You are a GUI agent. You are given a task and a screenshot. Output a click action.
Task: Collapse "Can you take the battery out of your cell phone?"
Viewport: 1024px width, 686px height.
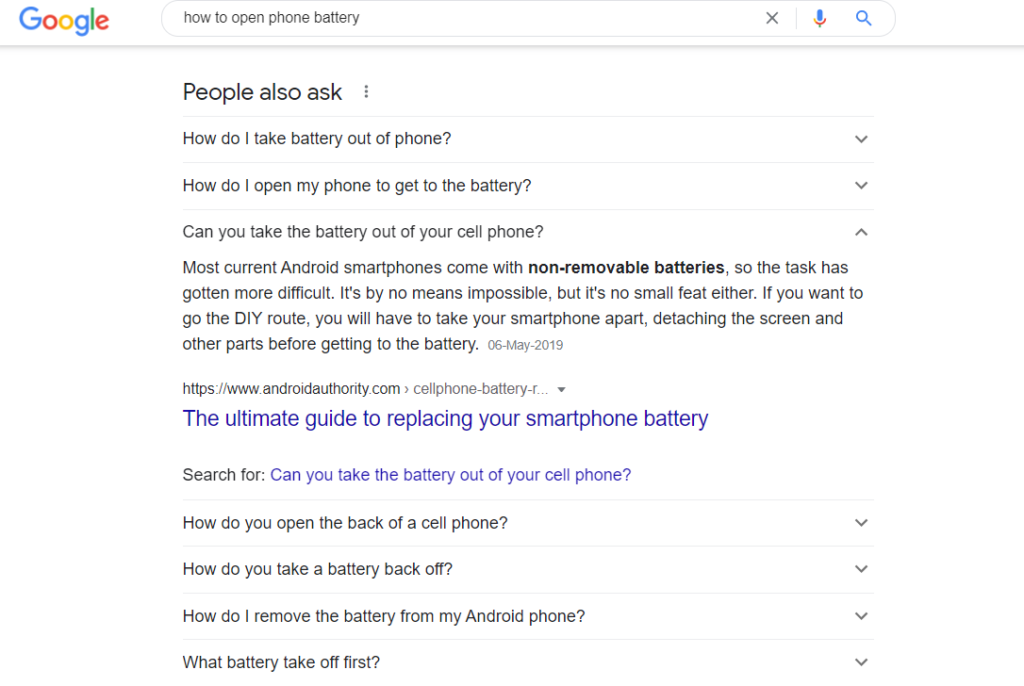coord(528,232)
